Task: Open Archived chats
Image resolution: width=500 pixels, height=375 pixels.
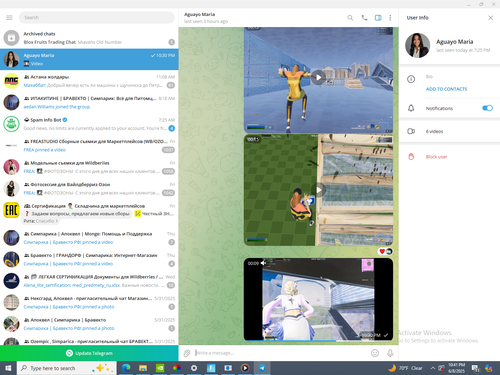Action: click(89, 38)
